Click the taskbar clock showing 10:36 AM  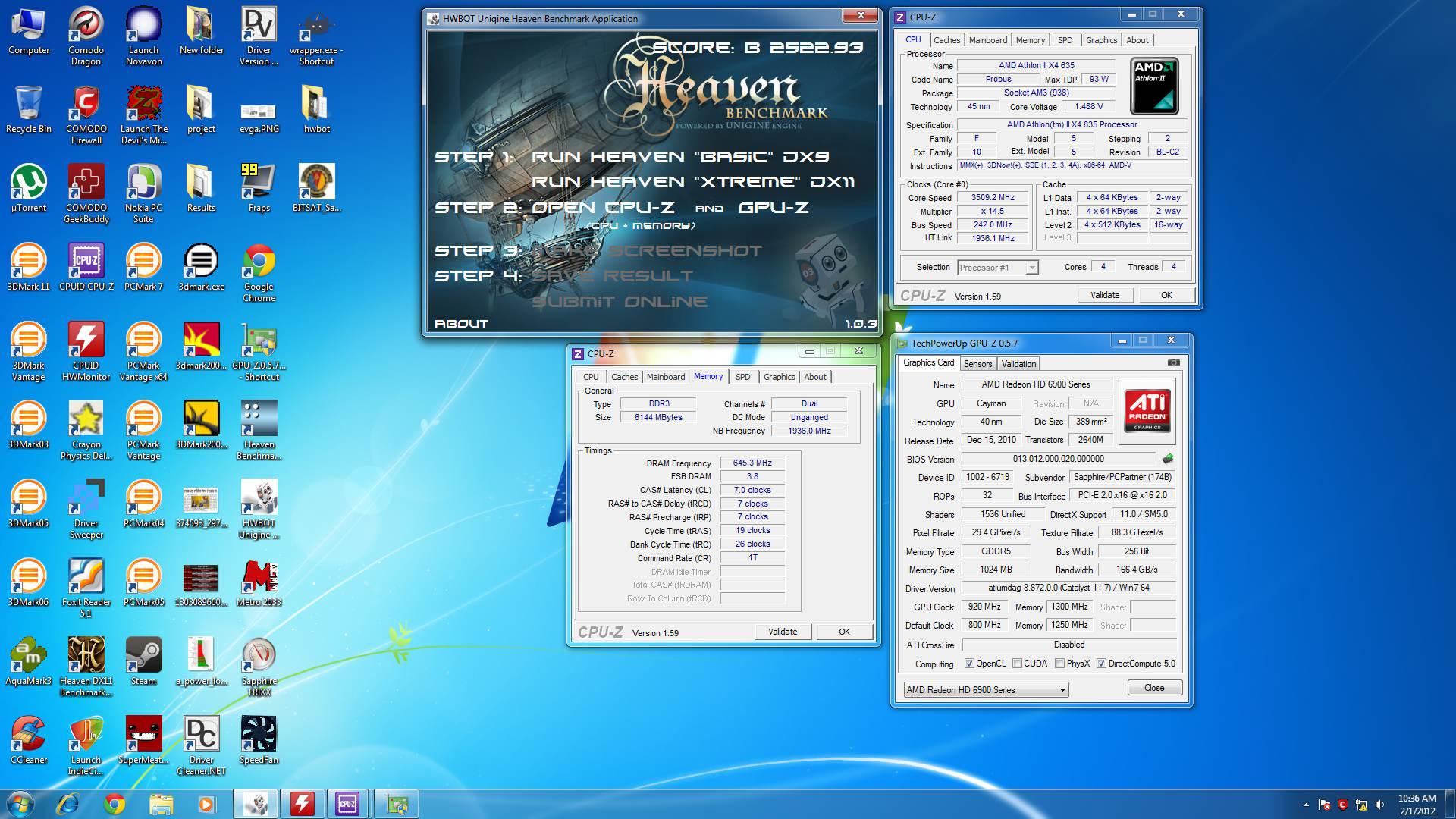point(1417,805)
